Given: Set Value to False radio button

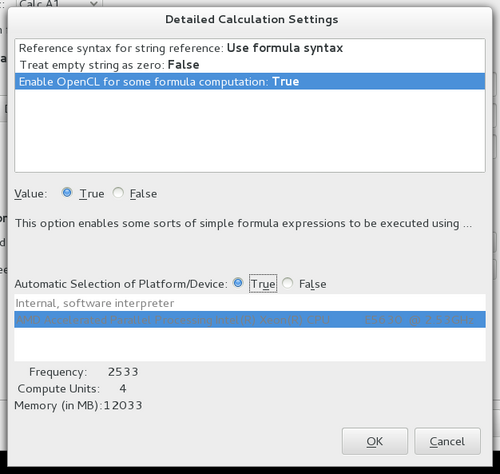Looking at the screenshot, I should 118,193.
